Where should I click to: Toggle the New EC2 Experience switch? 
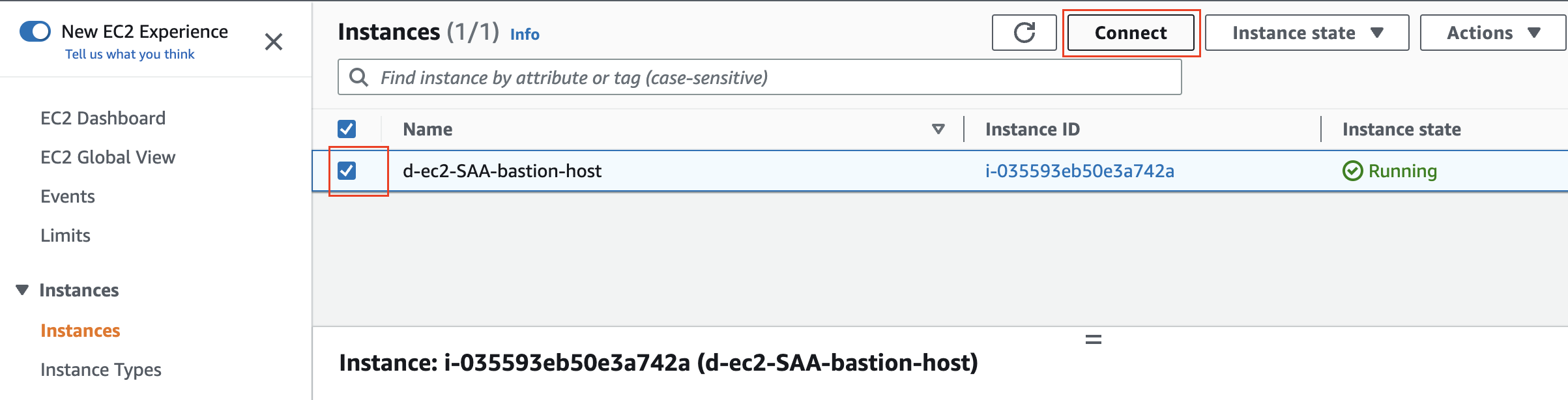click(35, 31)
